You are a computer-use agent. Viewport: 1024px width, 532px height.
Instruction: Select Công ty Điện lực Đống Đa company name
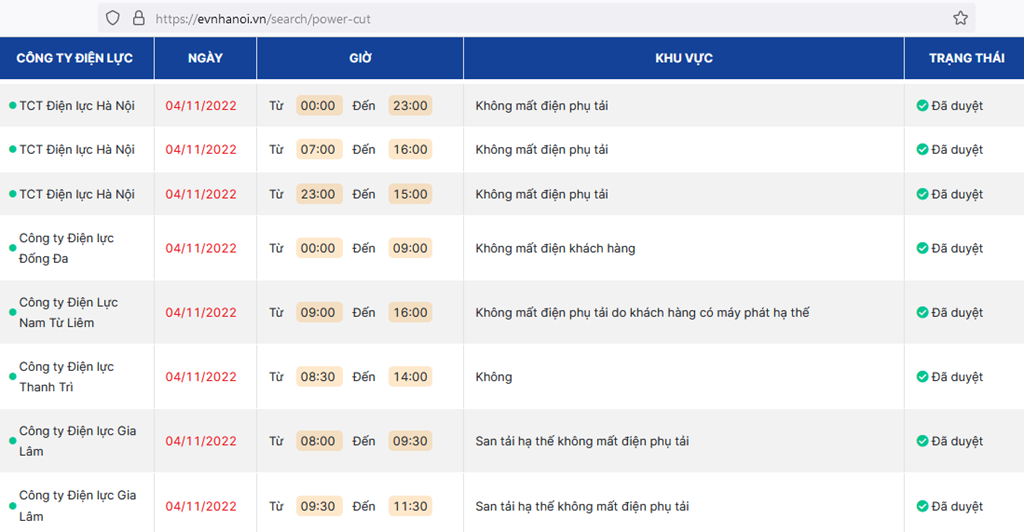pos(67,248)
